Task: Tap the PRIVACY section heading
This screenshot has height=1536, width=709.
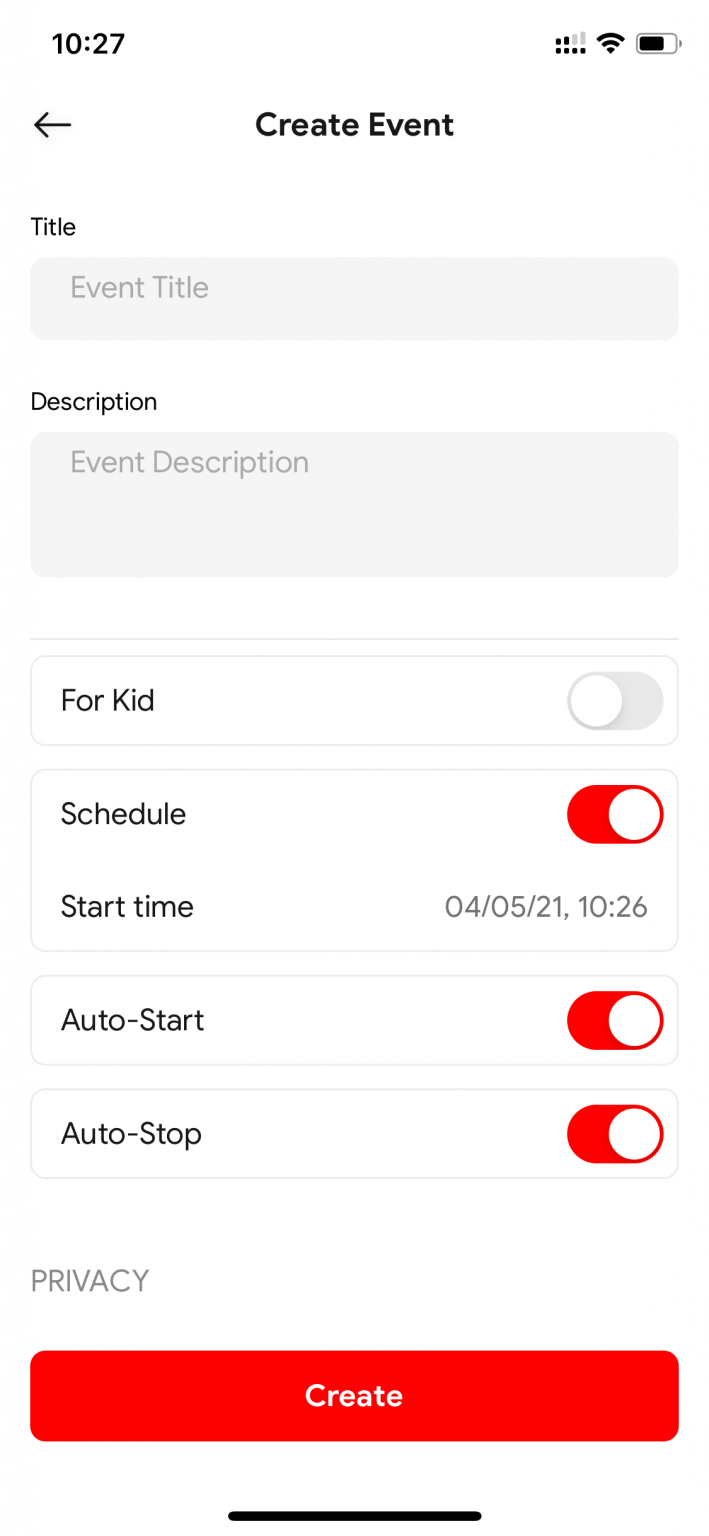Action: click(x=89, y=1281)
